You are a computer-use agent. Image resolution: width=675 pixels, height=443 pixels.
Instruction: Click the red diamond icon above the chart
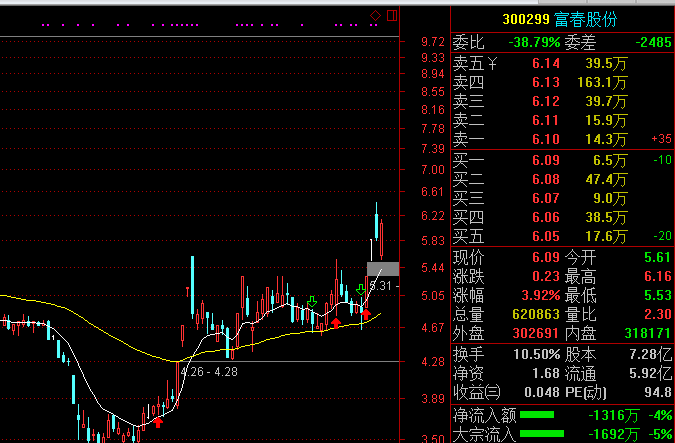pyautogui.click(x=374, y=15)
